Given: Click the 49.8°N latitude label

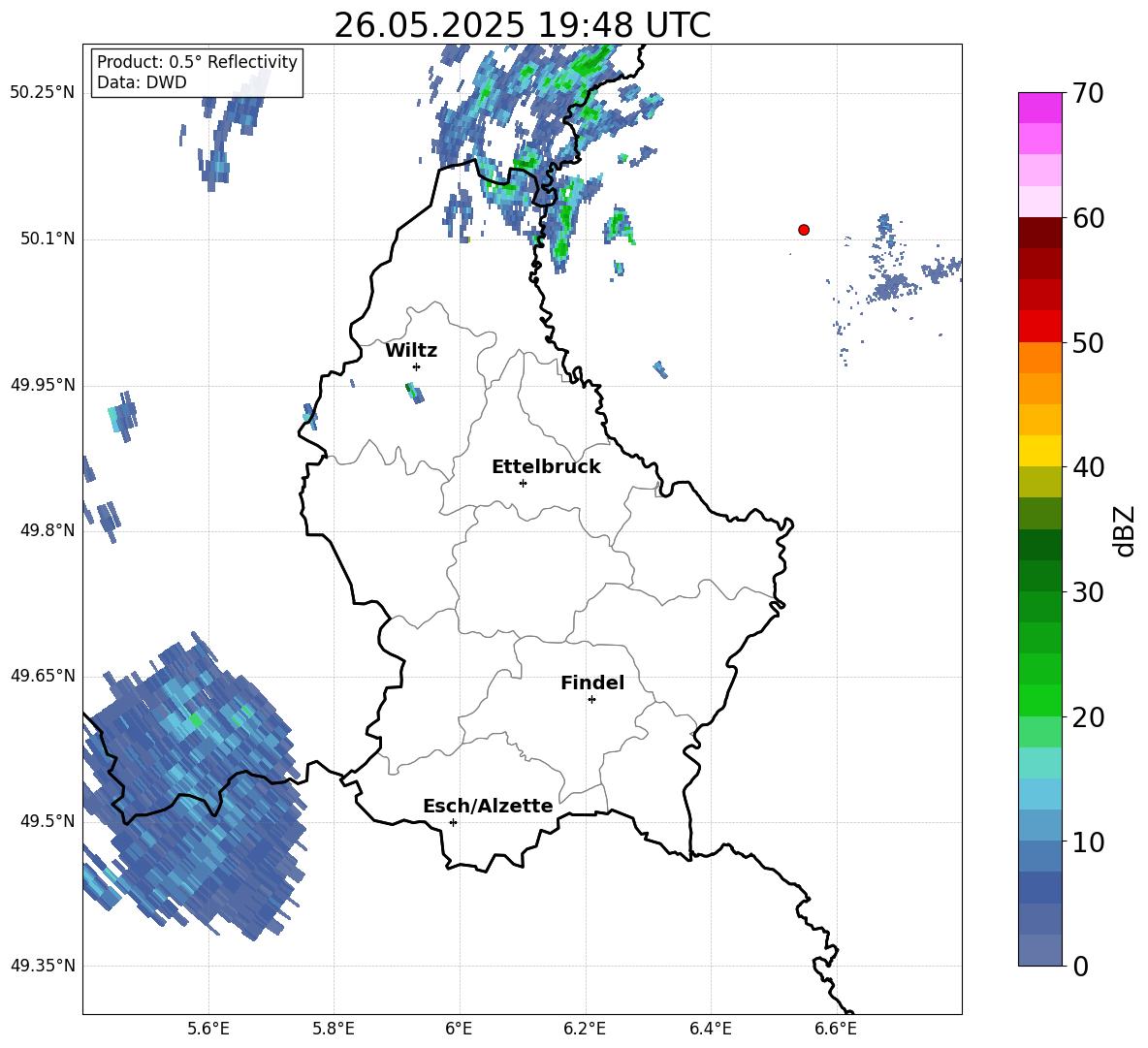Looking at the screenshot, I should click(47, 530).
